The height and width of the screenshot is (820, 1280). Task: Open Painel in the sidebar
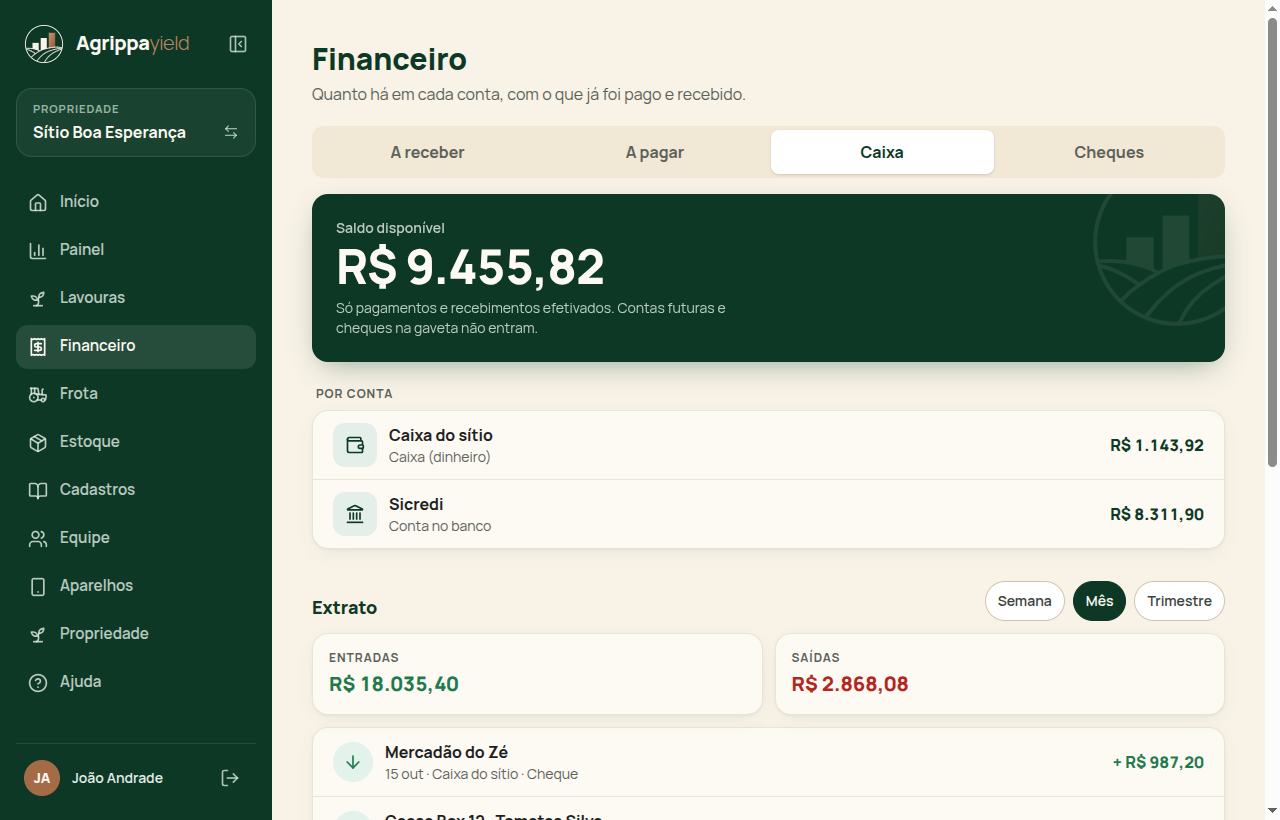coord(136,250)
